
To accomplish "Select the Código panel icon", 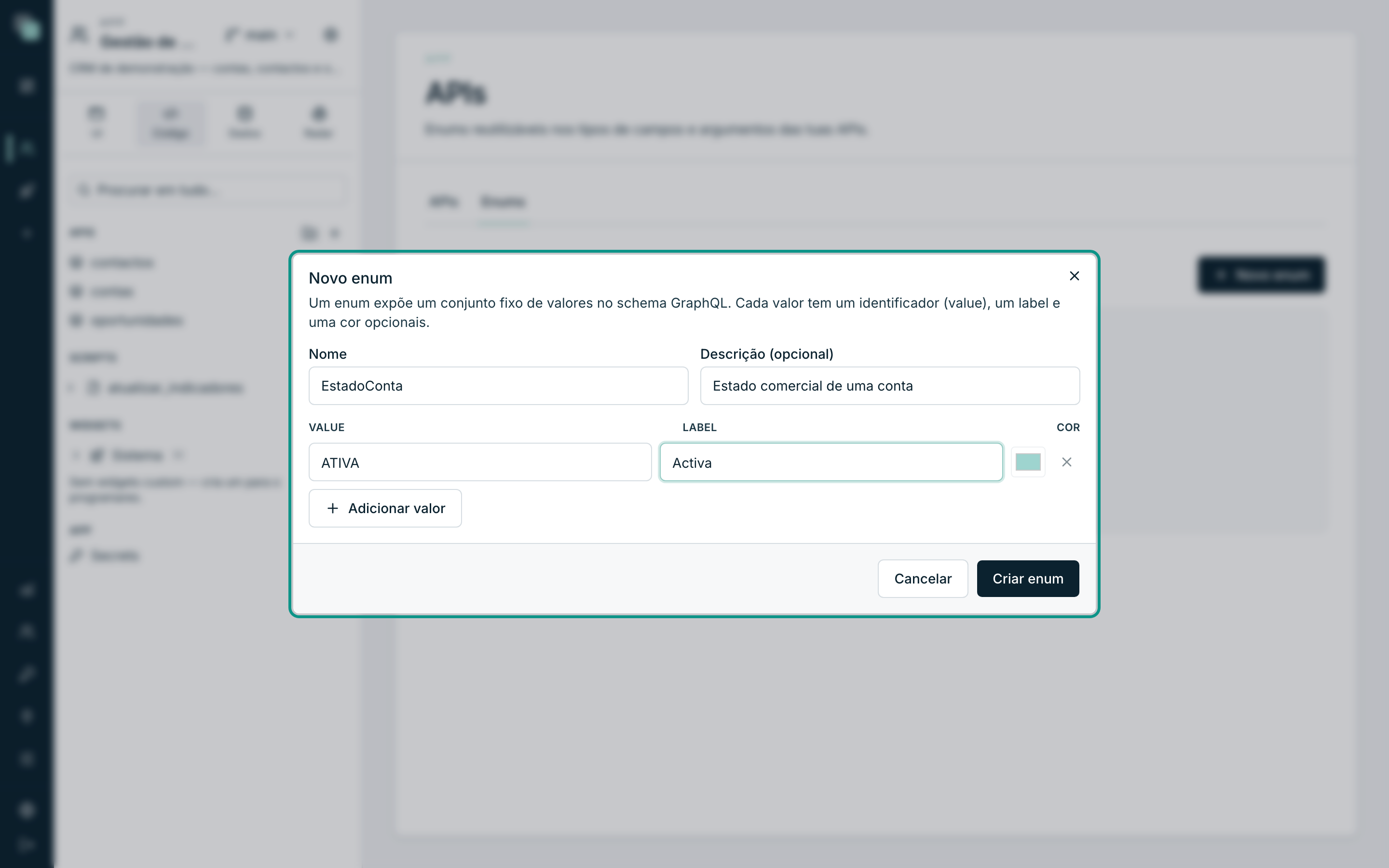I will [x=170, y=122].
